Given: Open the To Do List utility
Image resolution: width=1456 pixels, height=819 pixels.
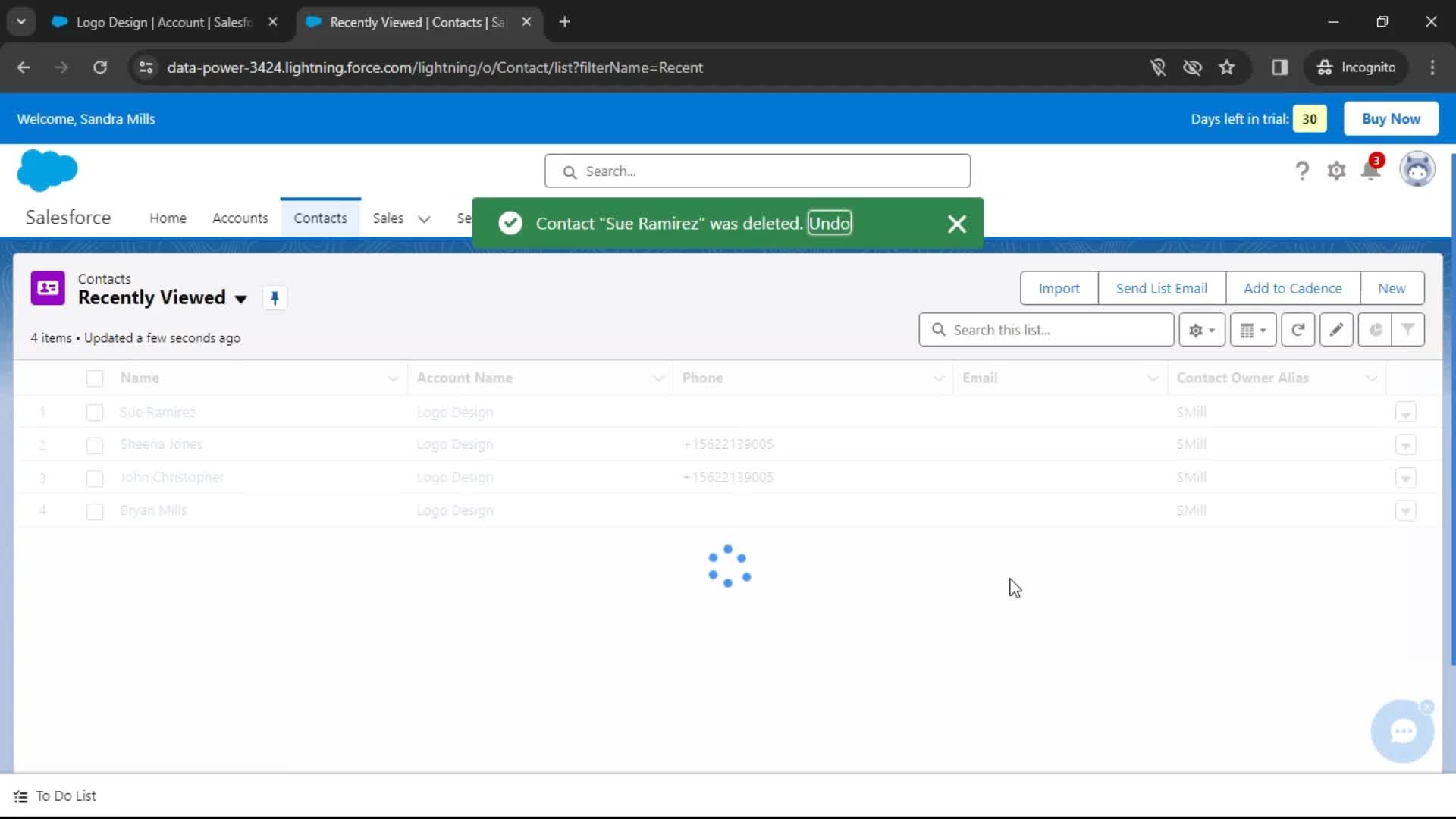Looking at the screenshot, I should [55, 796].
